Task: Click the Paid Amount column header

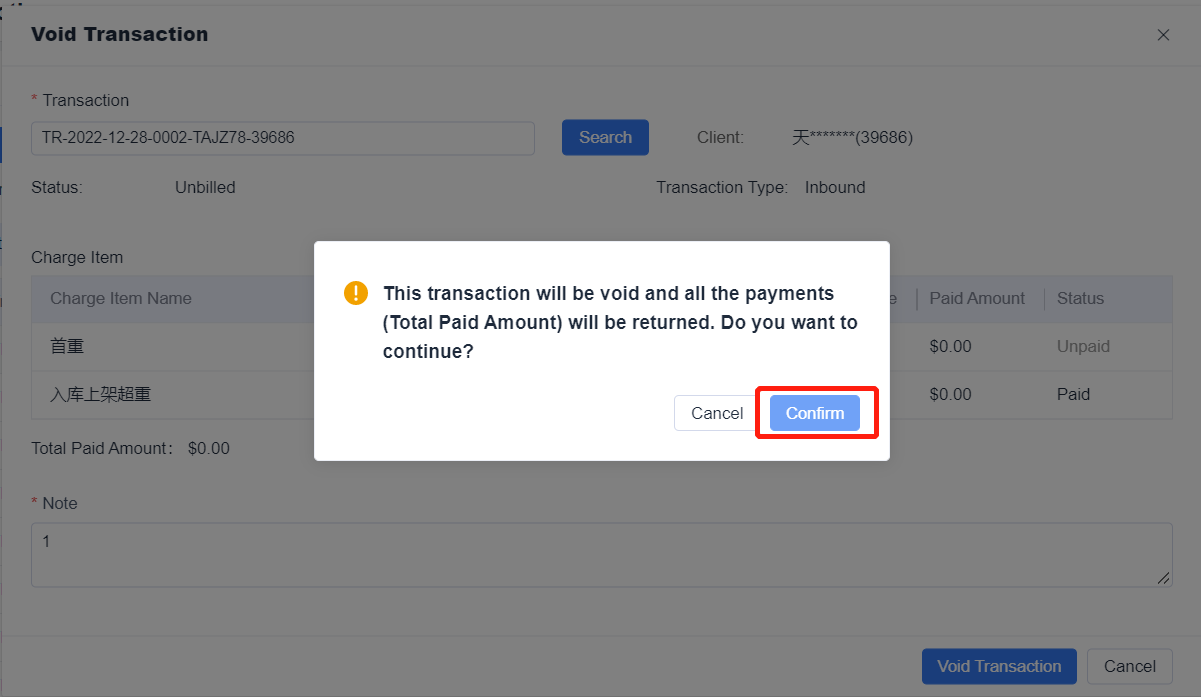Action: [977, 298]
